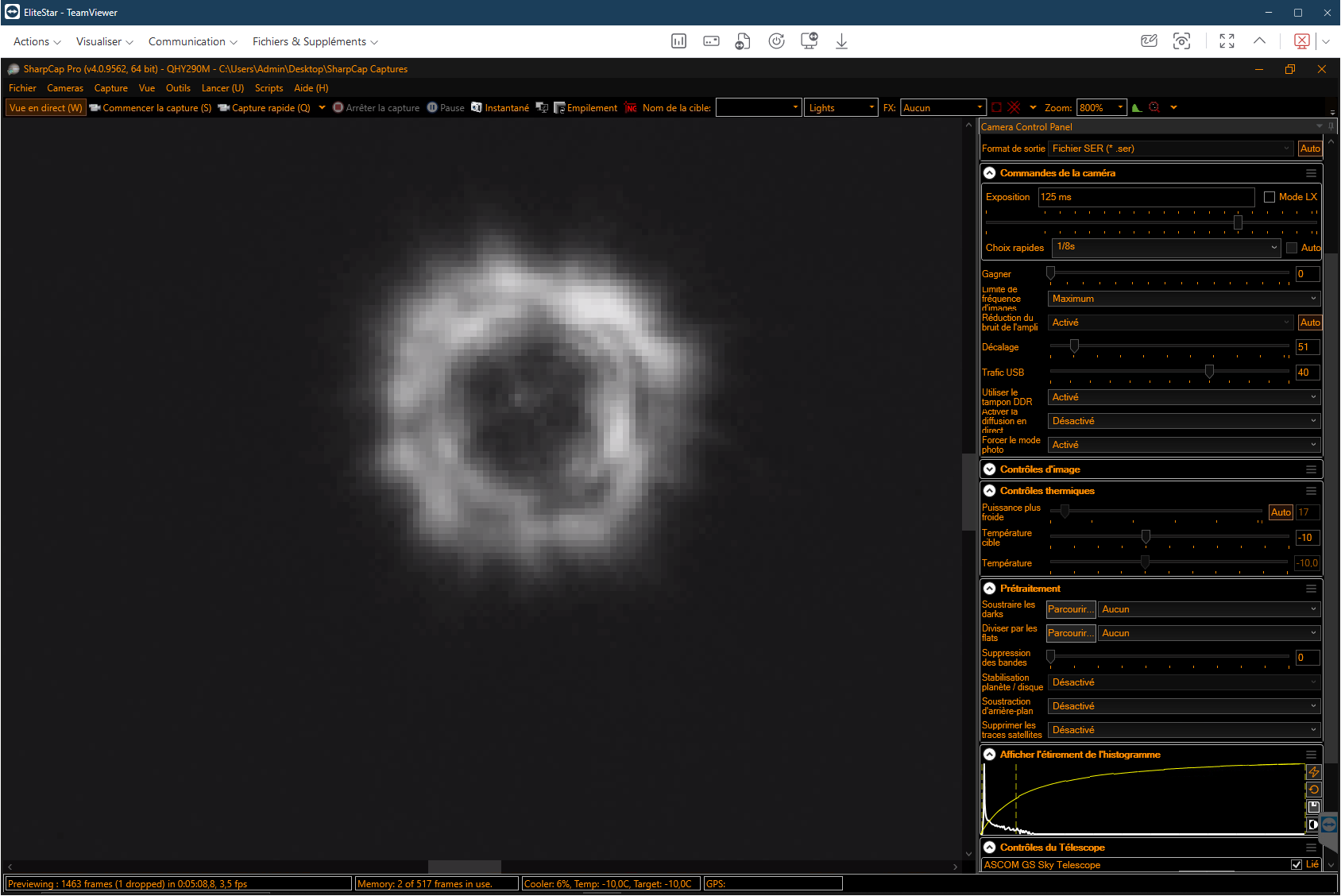The height and width of the screenshot is (896, 1341).
Task: Open the FX Aucun dropdown
Action: [x=943, y=107]
